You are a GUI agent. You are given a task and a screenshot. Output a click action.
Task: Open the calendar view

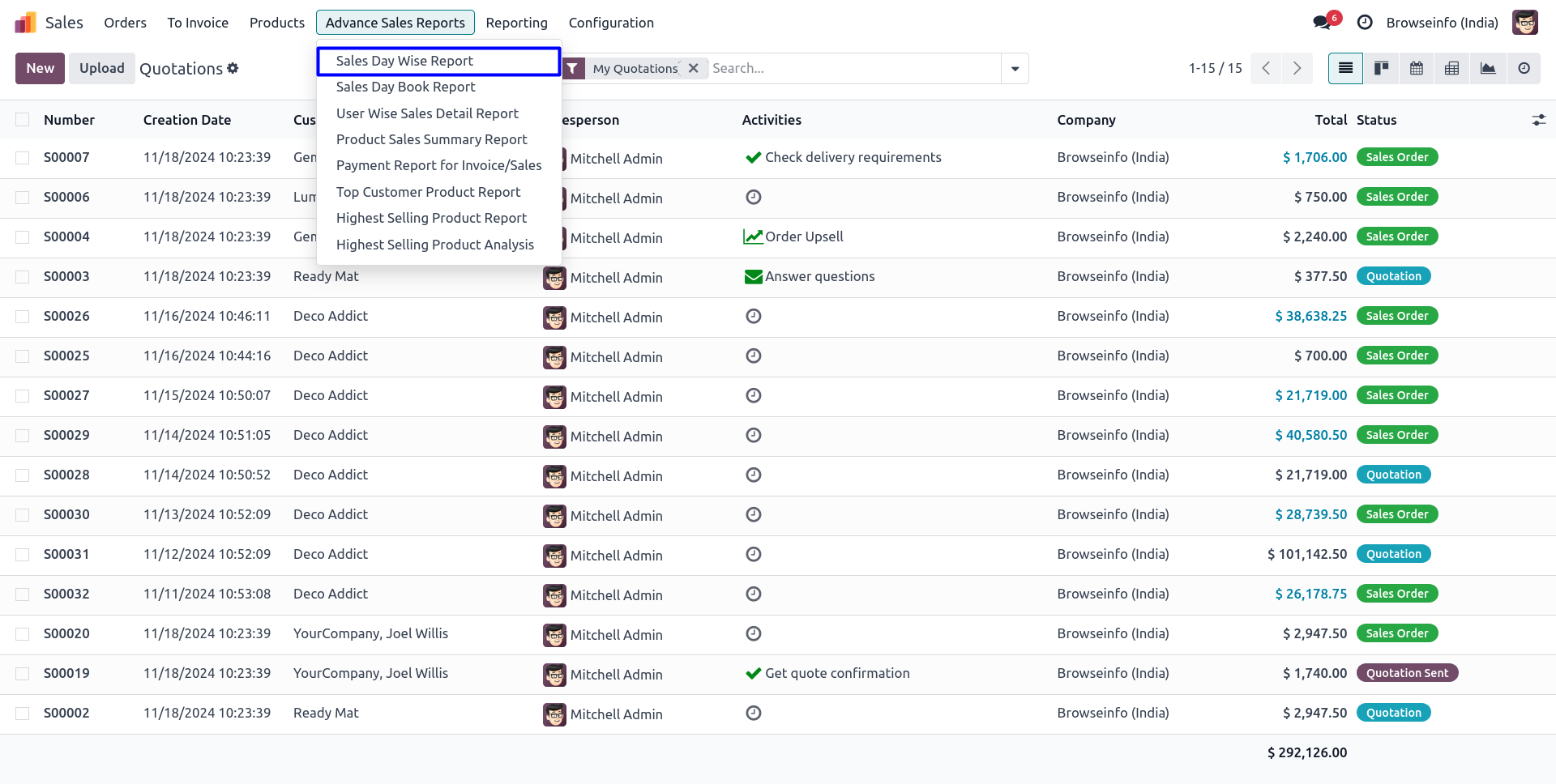pos(1417,69)
